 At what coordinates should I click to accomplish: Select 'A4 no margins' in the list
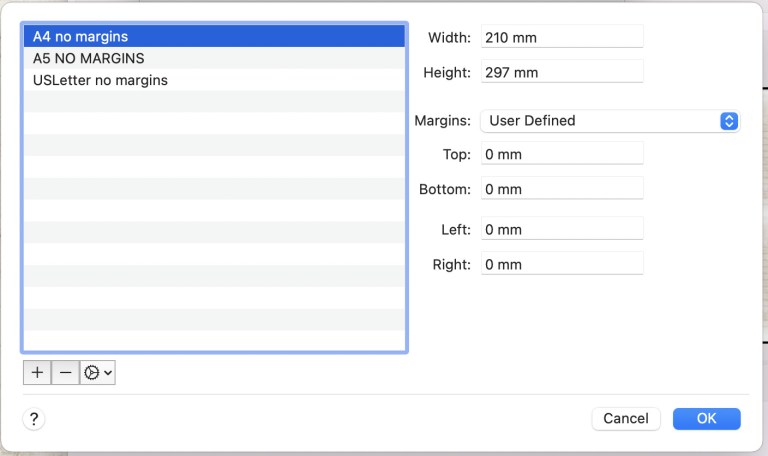tap(214, 37)
